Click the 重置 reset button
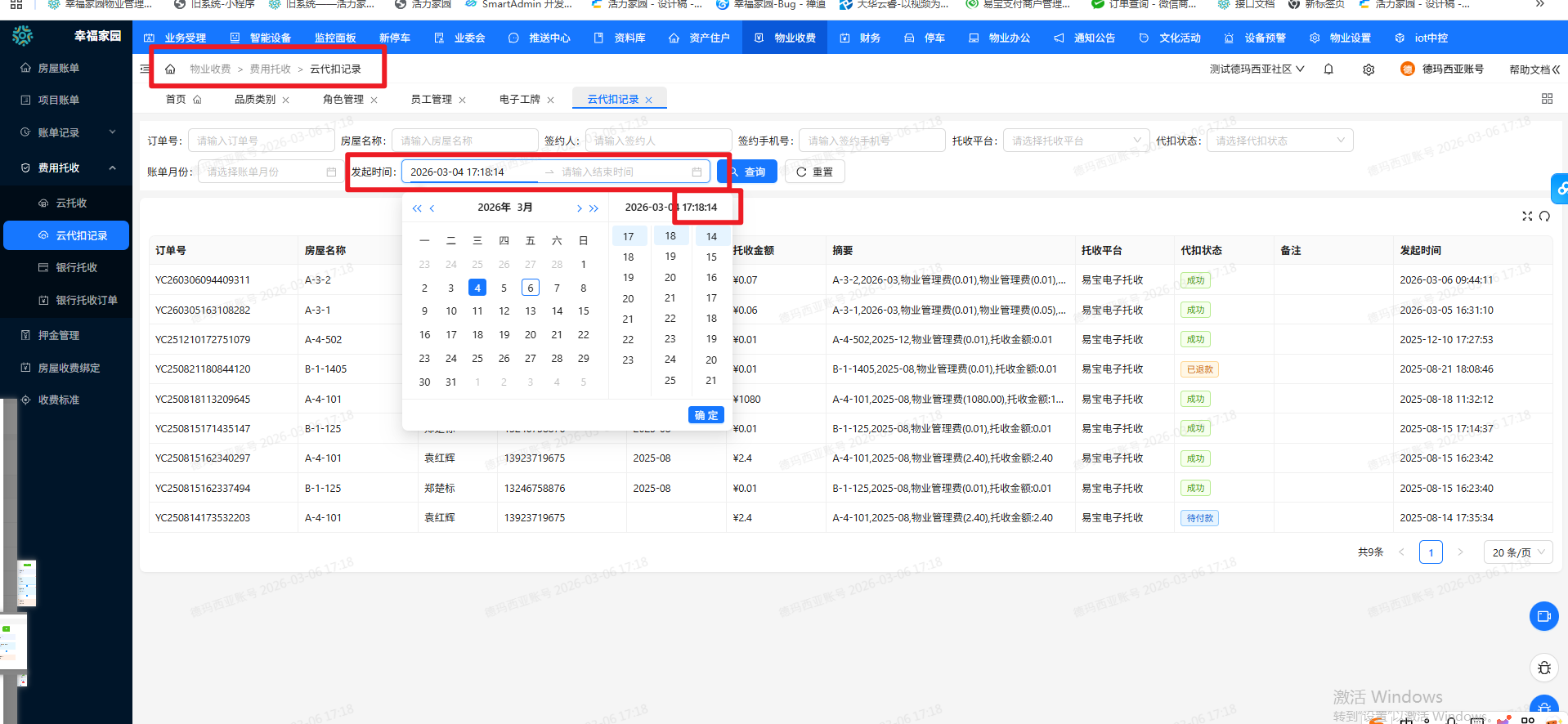Viewport: 1568px width, 724px height. pyautogui.click(x=814, y=172)
